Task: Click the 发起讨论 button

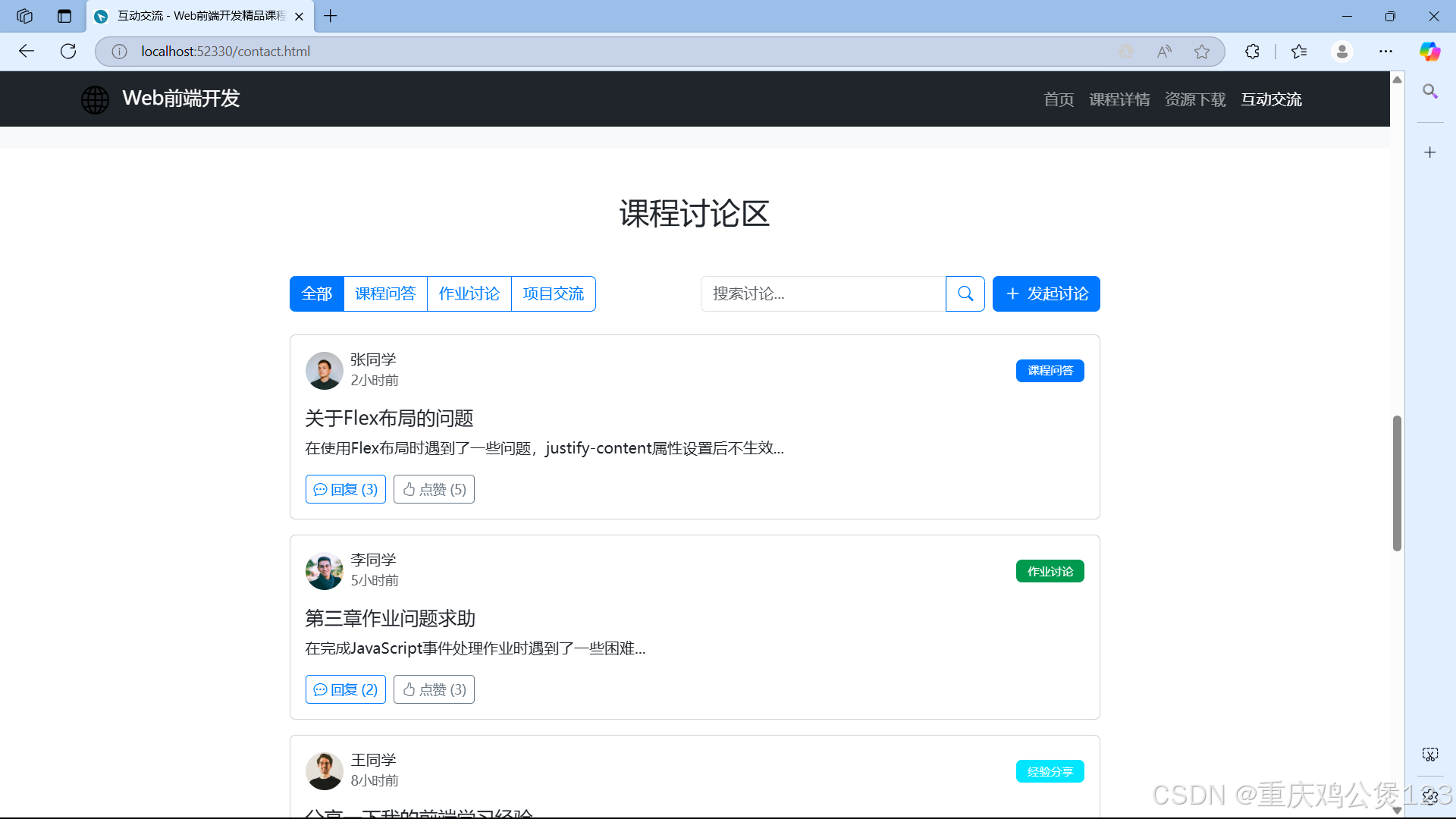Action: 1046,293
